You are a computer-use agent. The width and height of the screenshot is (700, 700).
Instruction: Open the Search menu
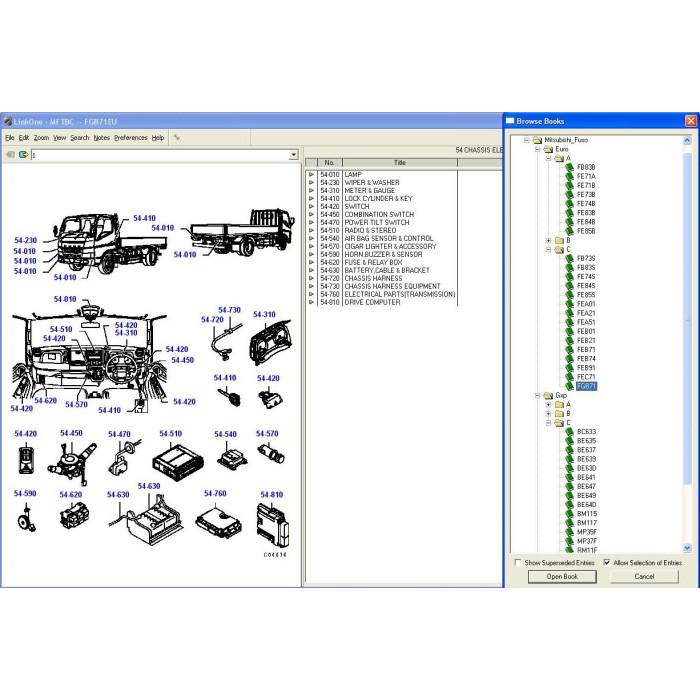click(x=80, y=138)
